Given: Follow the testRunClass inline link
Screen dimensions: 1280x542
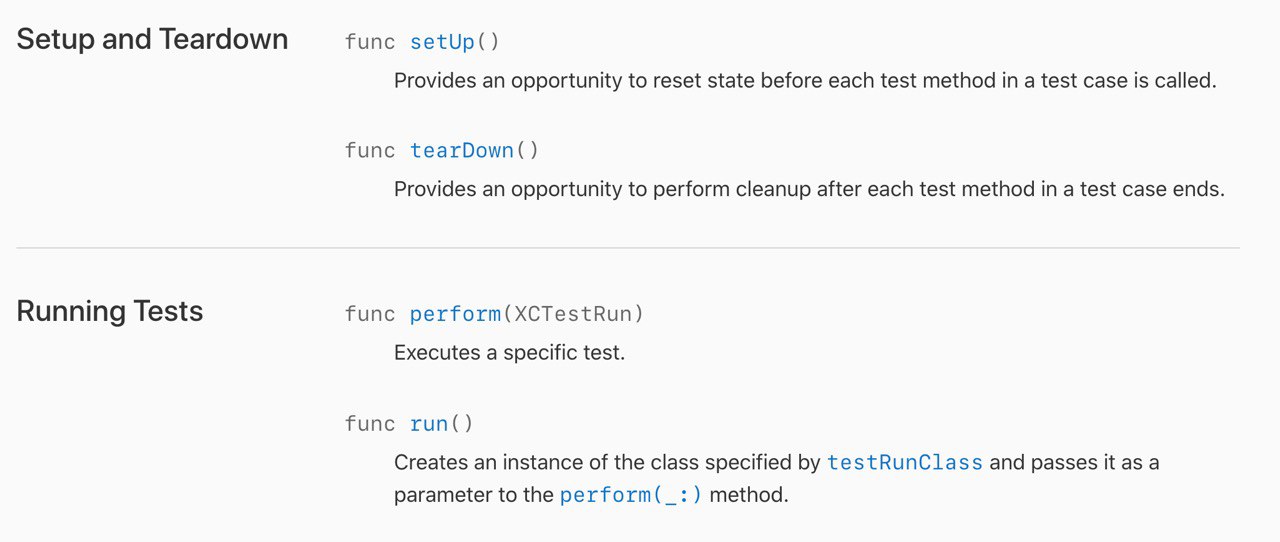Looking at the screenshot, I should (x=905, y=463).
